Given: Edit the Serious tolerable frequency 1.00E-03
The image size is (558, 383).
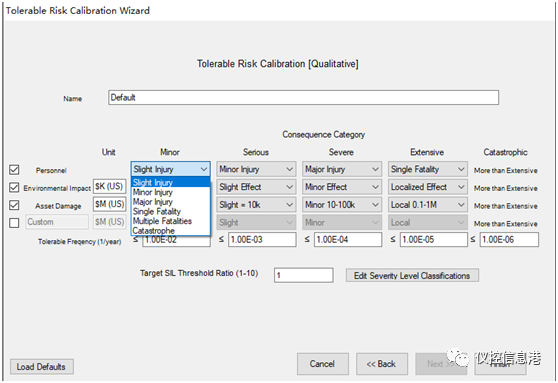Looking at the screenshot, I should [262, 240].
